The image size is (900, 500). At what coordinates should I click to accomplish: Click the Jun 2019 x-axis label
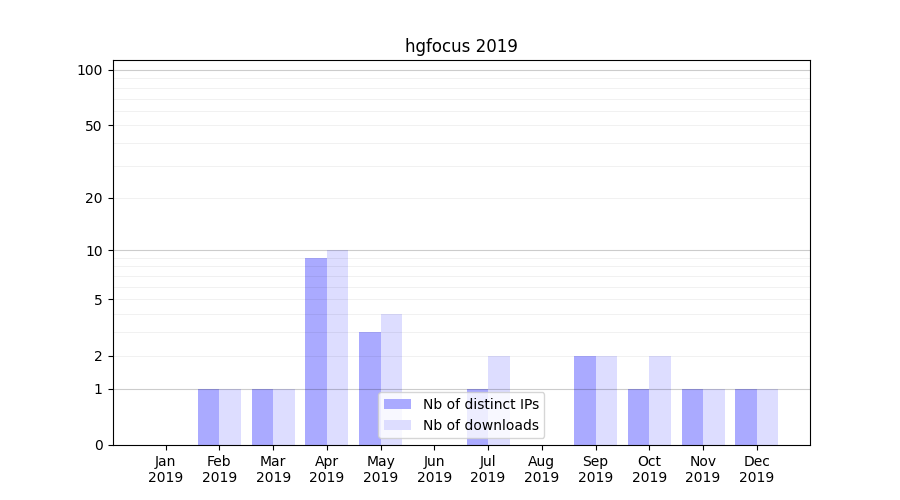click(x=434, y=469)
